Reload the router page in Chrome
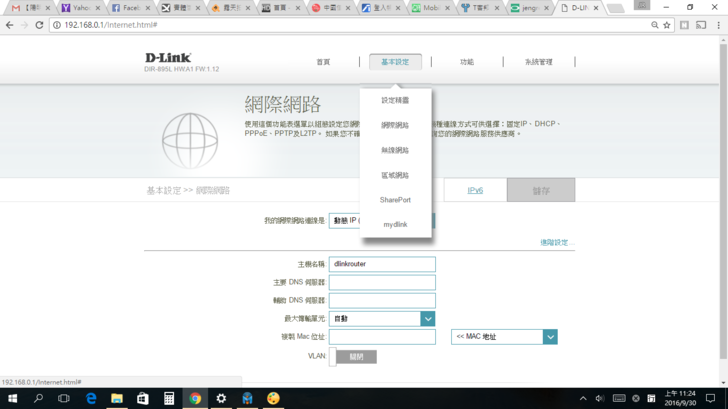728x409 pixels. (40, 25)
